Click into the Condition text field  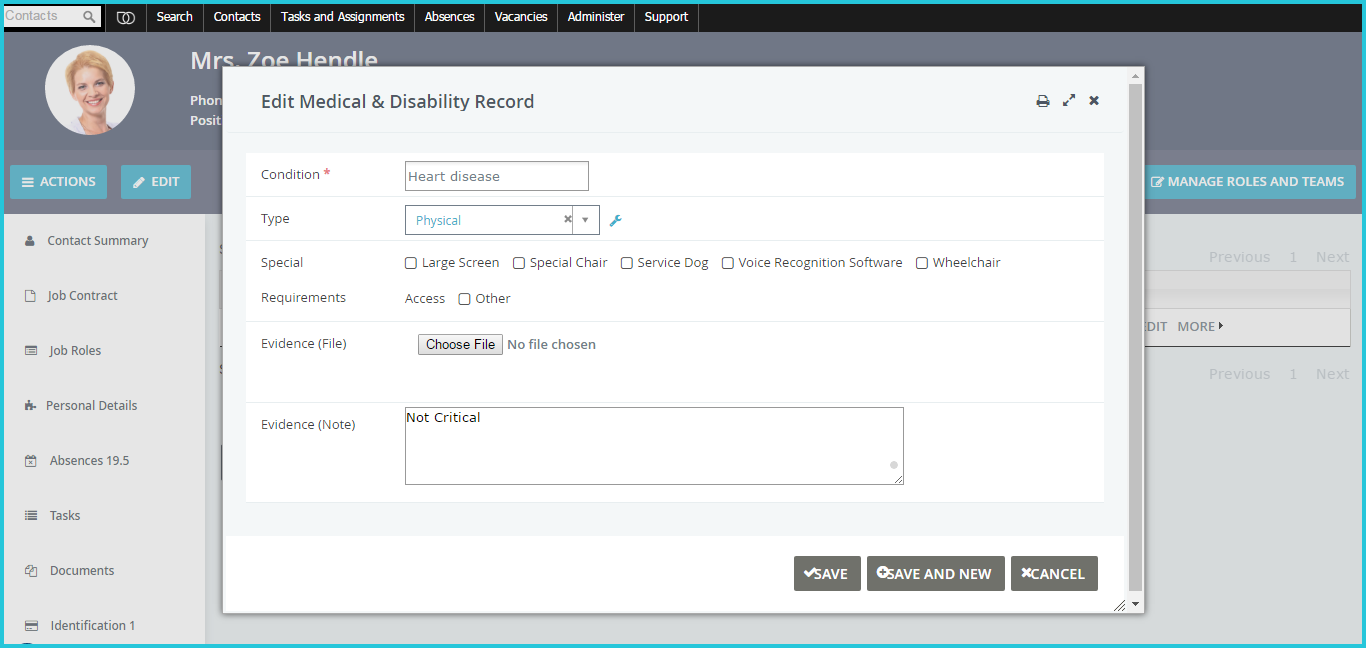click(497, 176)
